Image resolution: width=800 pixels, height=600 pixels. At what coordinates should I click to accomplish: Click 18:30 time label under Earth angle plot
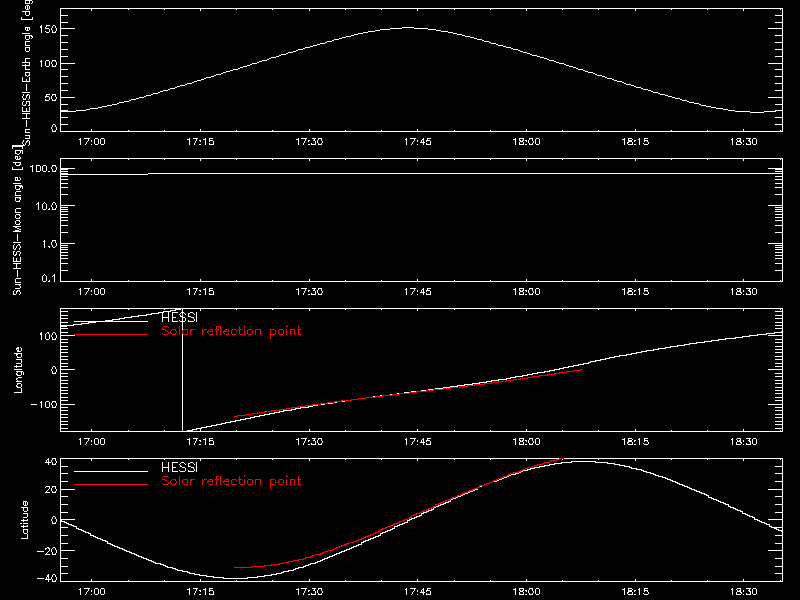click(x=743, y=141)
